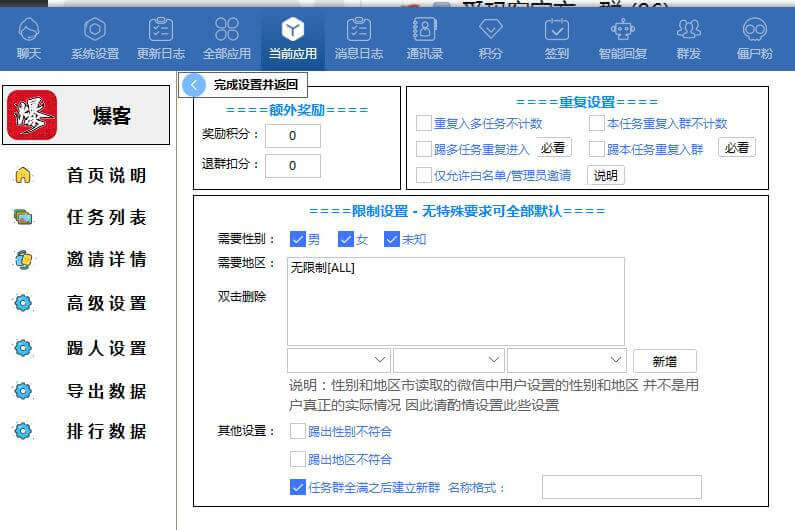
Task: Select 踢人设置 in sidebar
Action: [x=106, y=349]
